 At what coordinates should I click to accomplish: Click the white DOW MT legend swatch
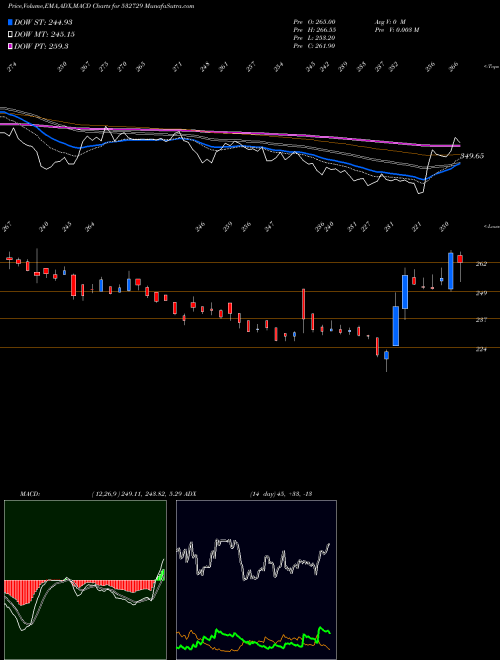click(11, 34)
